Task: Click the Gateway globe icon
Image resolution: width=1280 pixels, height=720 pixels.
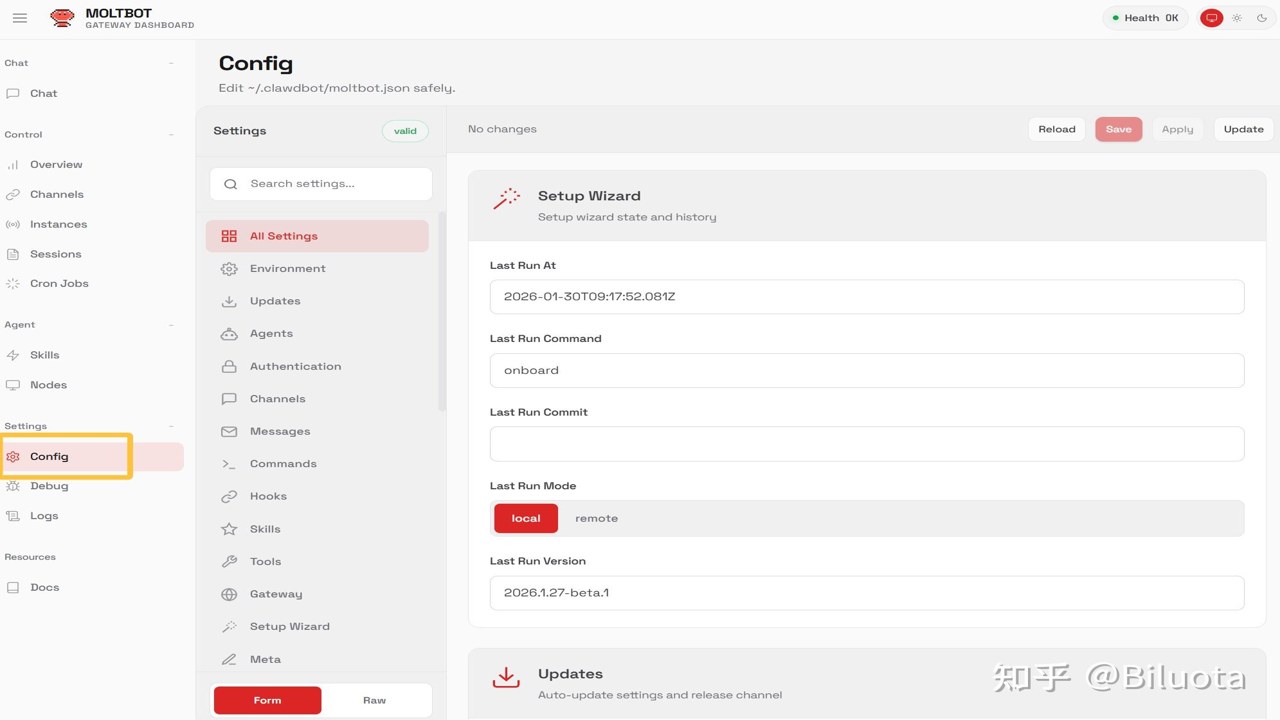Action: (229, 594)
